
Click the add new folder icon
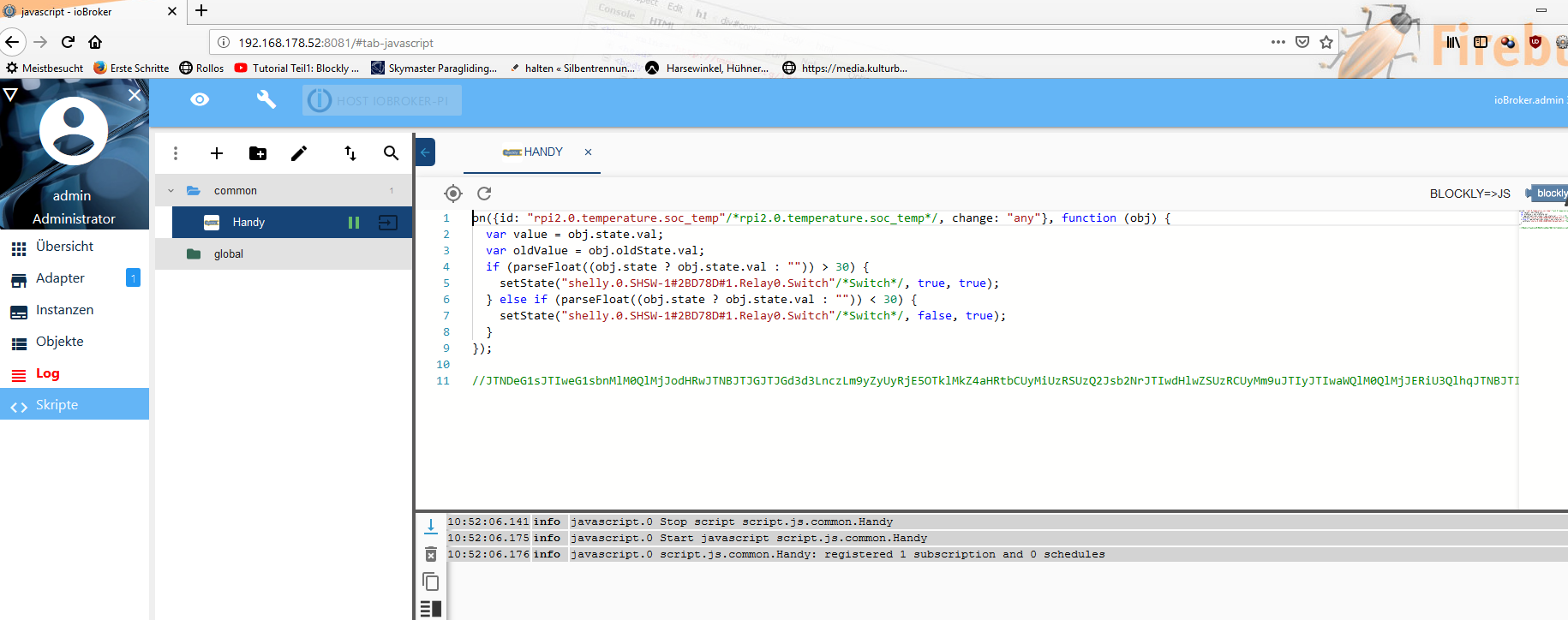[x=258, y=153]
